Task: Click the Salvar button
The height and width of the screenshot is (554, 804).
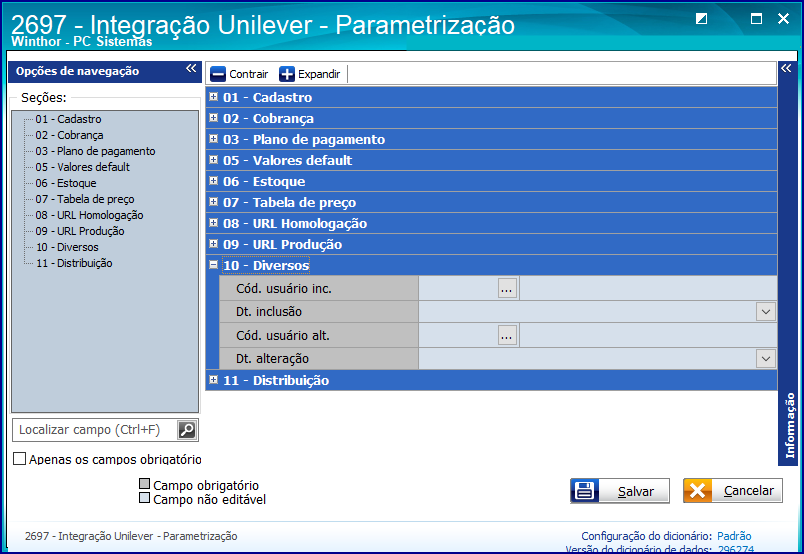Action: tap(620, 491)
